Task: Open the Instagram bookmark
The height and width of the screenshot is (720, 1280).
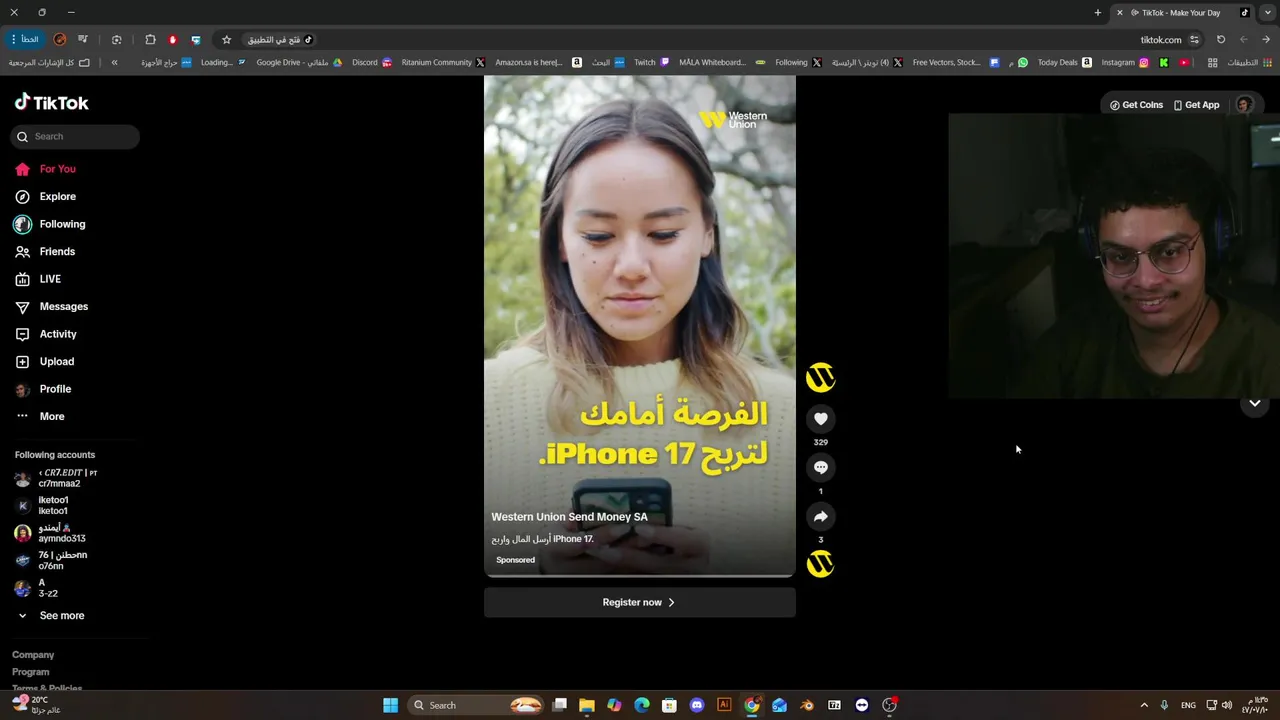Action: (x=1125, y=62)
